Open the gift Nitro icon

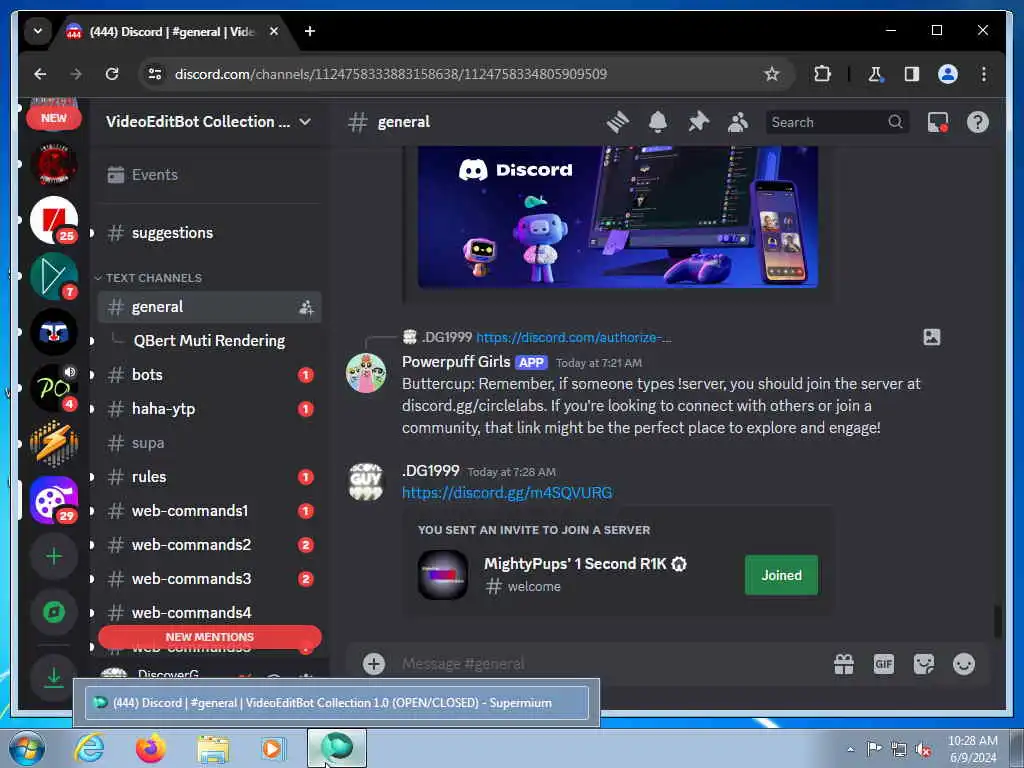point(844,664)
